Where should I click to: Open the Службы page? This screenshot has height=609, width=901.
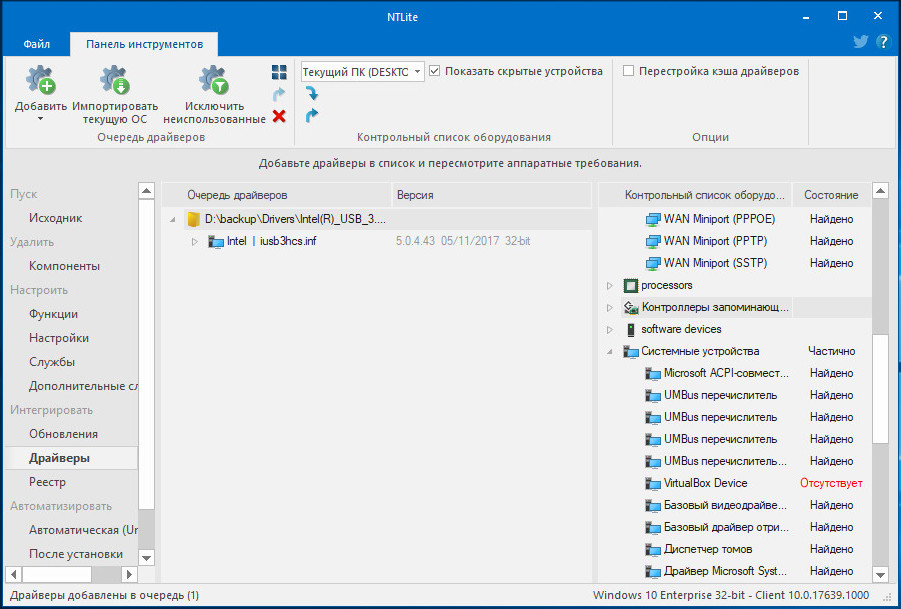(52, 363)
